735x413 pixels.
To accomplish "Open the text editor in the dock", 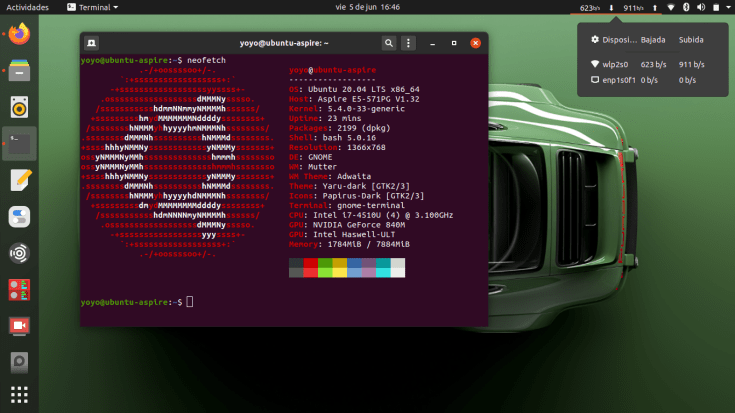I will [x=19, y=180].
